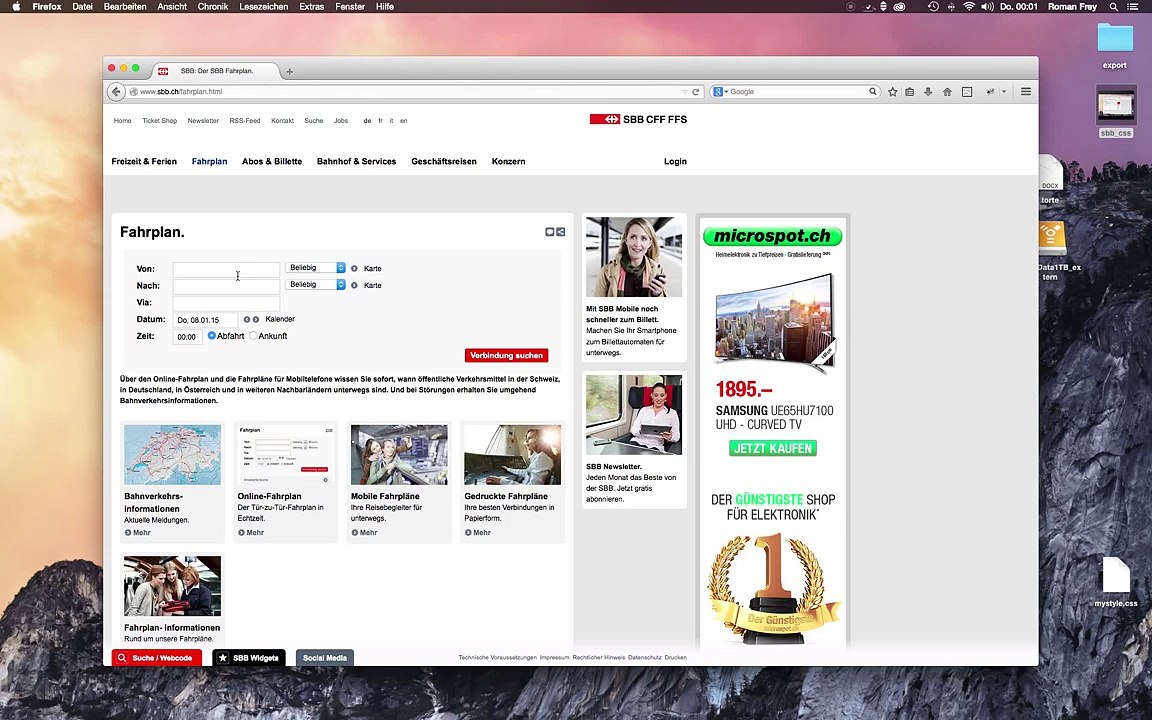Click the volume icon in menu bar

pos(987,7)
